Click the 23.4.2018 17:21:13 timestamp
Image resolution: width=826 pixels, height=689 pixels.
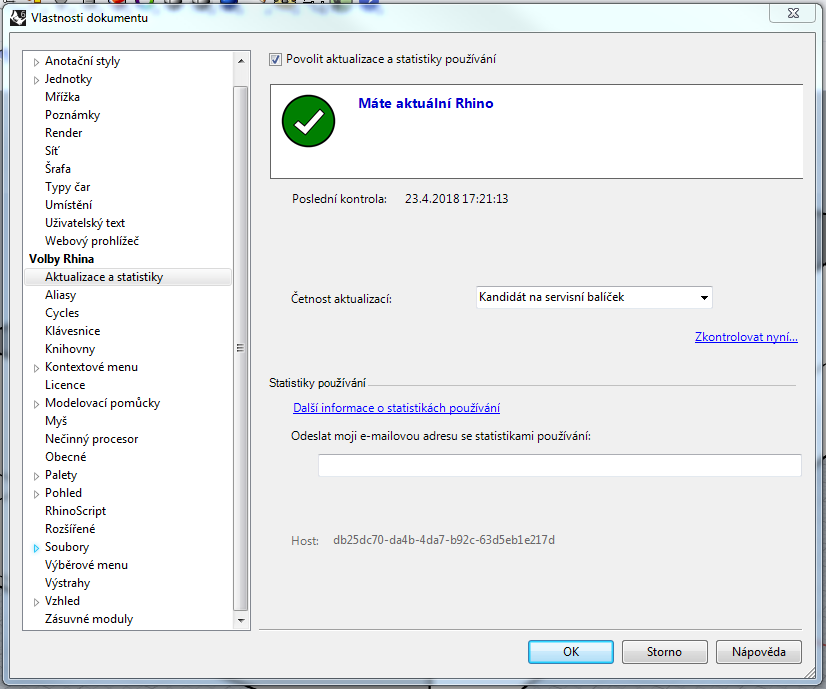[456, 199]
